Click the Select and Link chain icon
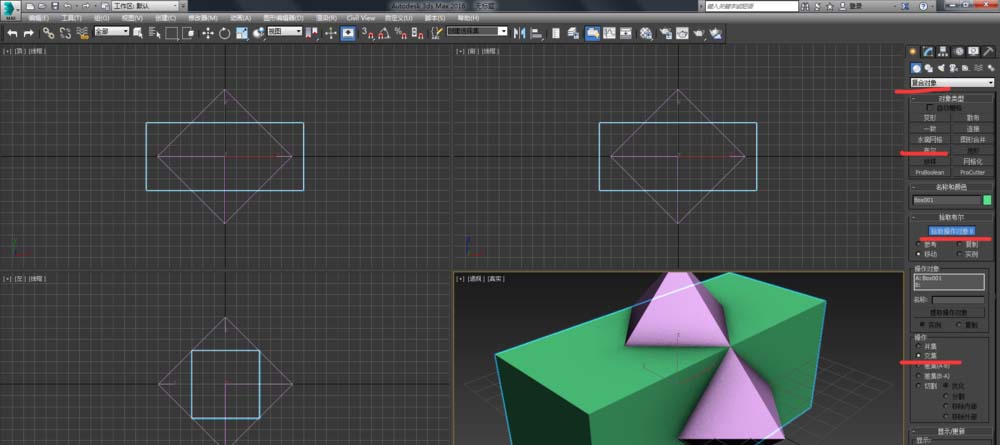The height and width of the screenshot is (445, 1000). 48,32
